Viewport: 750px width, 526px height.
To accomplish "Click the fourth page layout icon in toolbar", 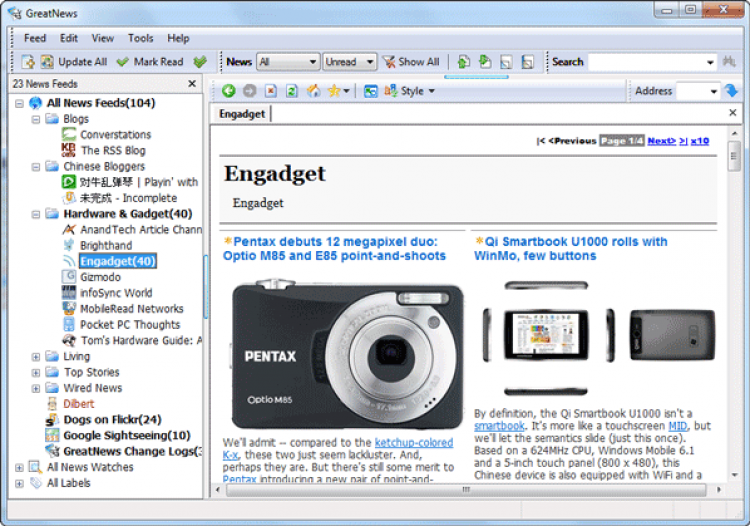I will pos(527,62).
